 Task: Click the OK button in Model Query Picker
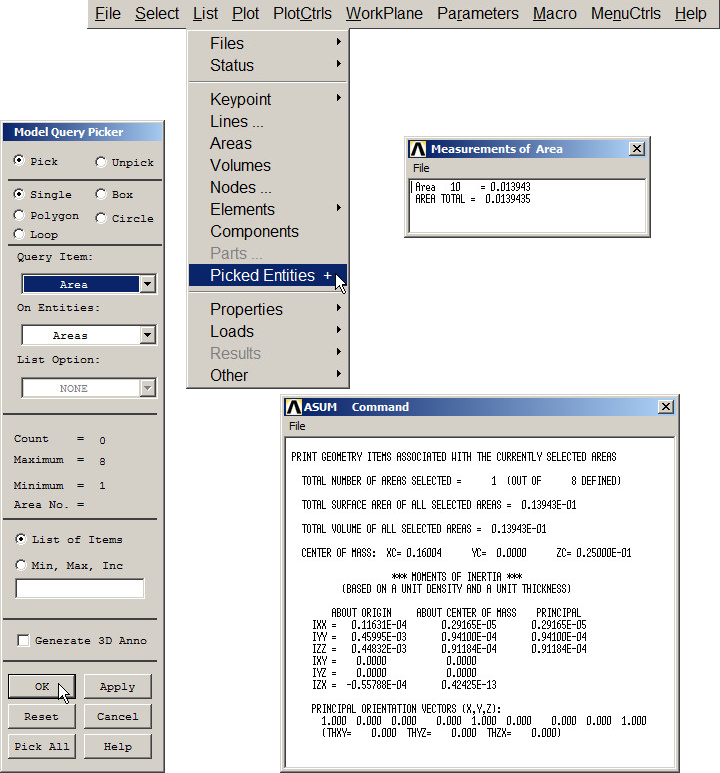(42, 687)
